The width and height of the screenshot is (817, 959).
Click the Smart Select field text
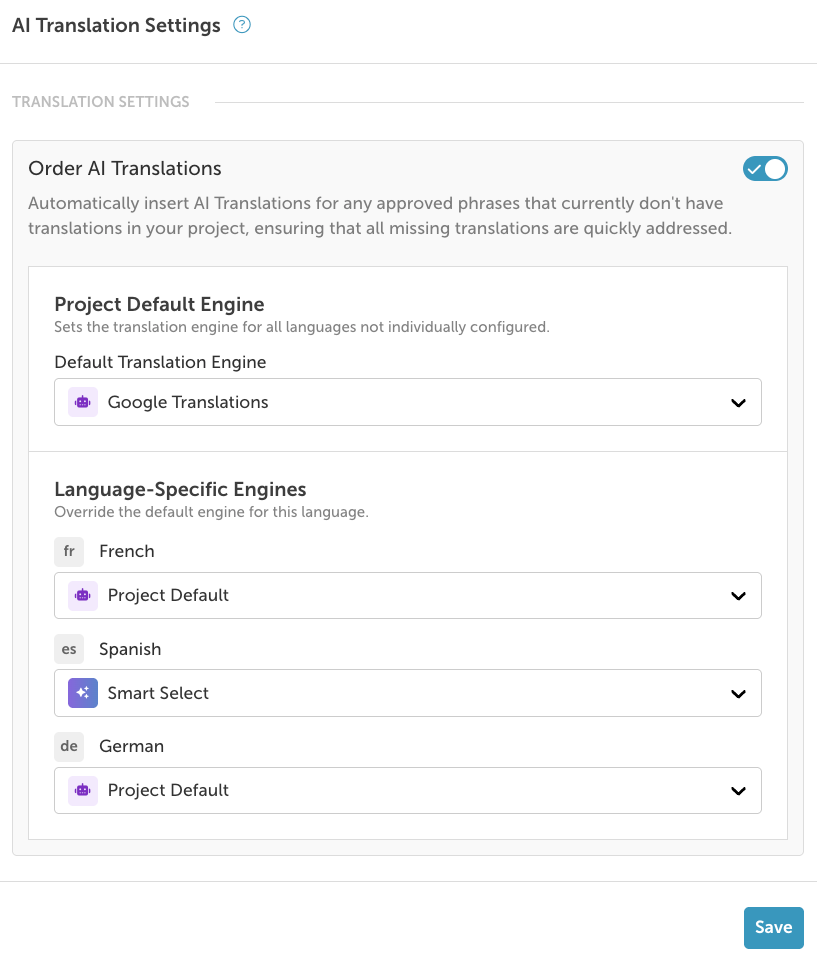click(x=158, y=693)
